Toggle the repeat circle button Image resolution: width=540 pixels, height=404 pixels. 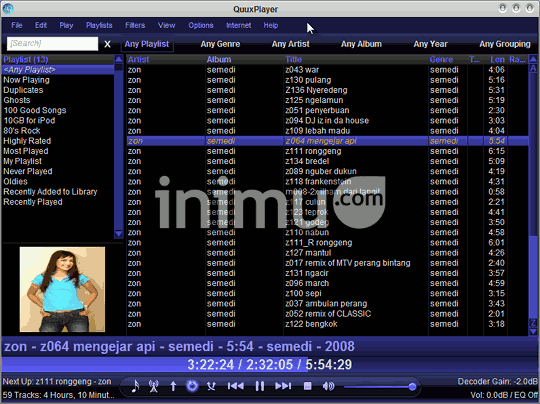192,386
